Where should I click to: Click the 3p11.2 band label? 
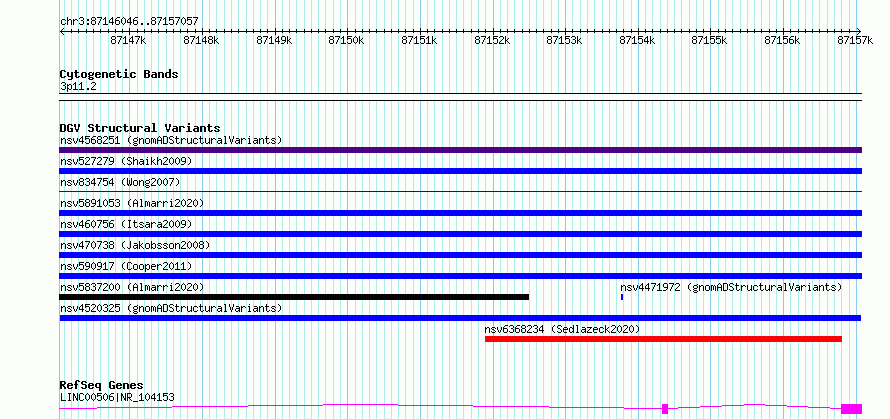point(78,86)
